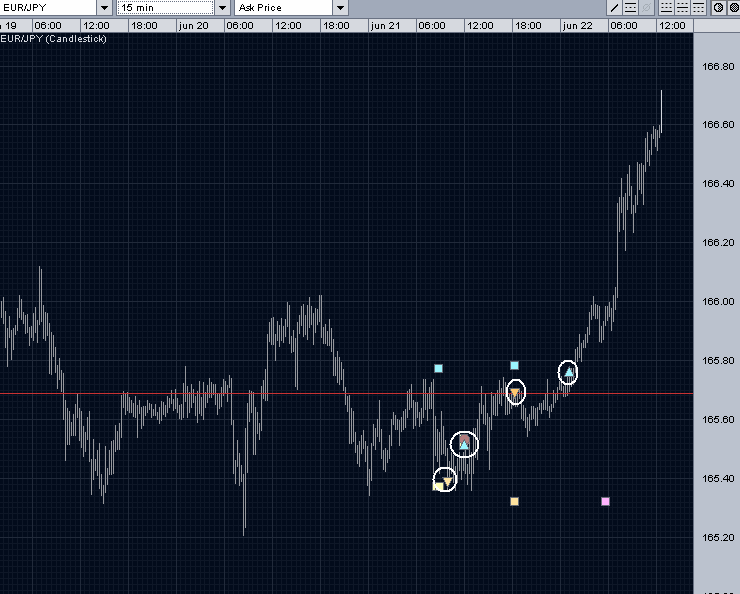
Task: Click the EUR/JPY (Candlestick) chart label
Action: pos(53,39)
